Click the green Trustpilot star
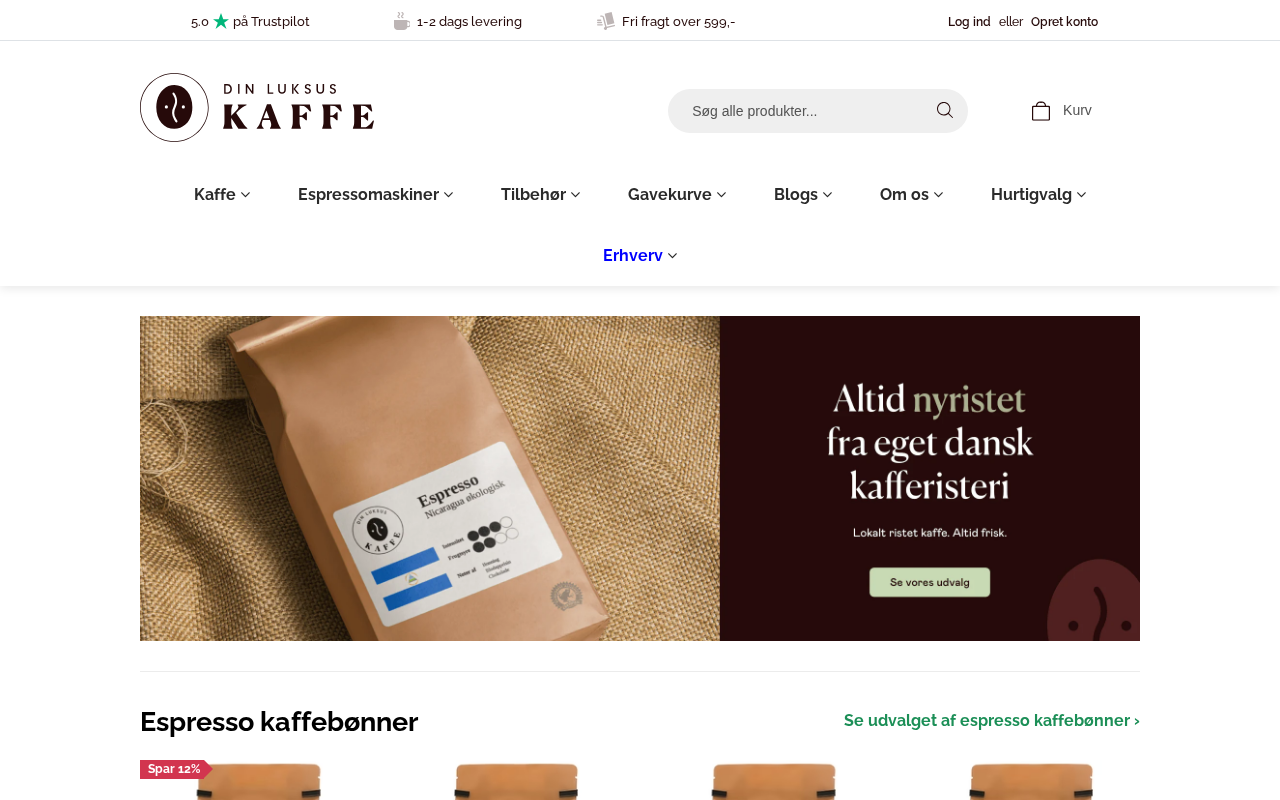The width and height of the screenshot is (1280, 800). (221, 21)
